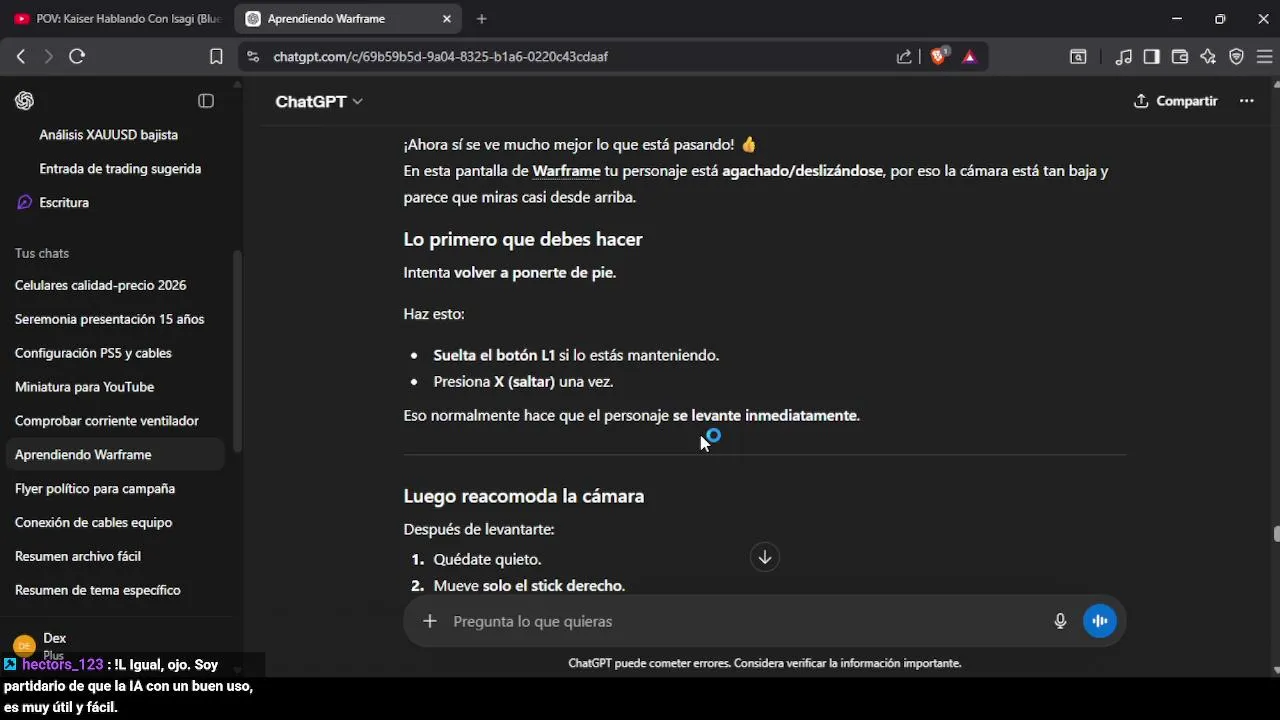Viewport: 1280px width, 720px height.
Task: Reload the current page
Action: click(x=77, y=57)
